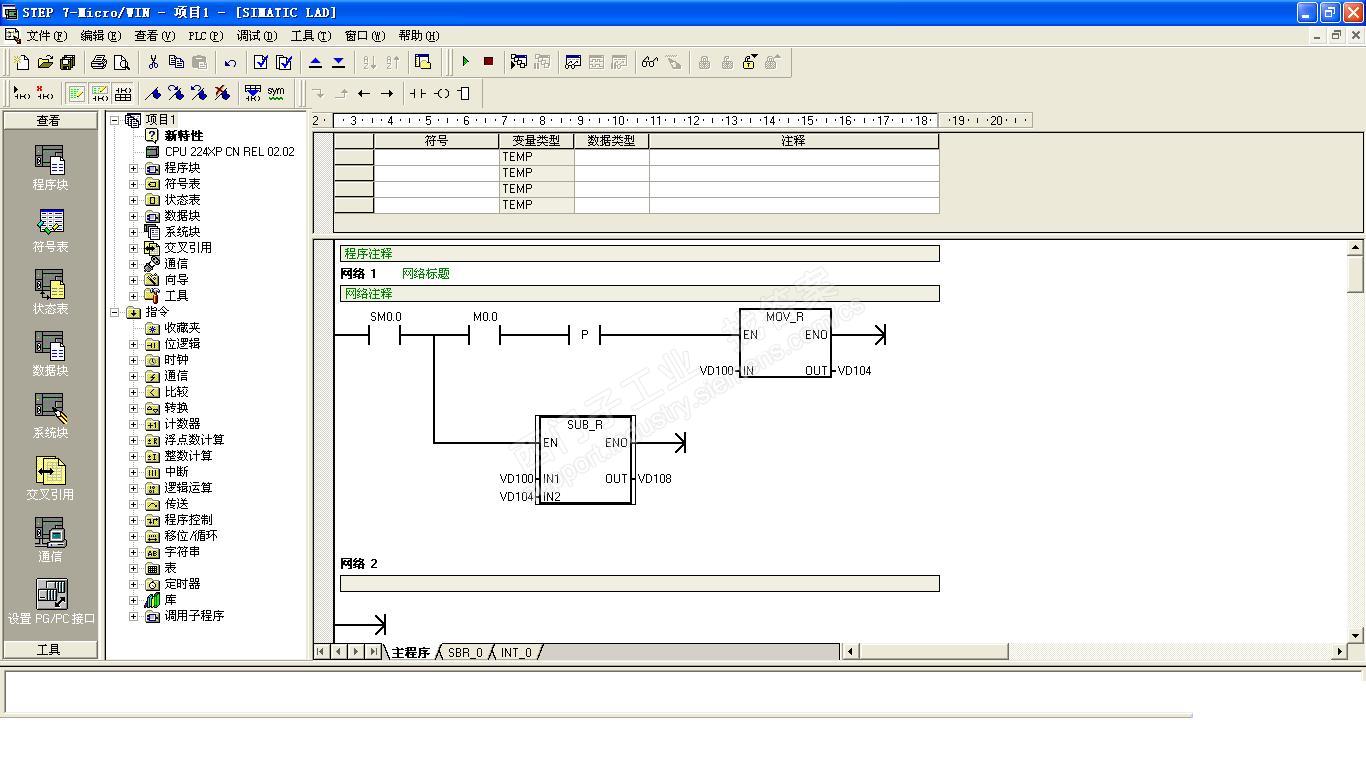The image size is (1366, 768).
Task: Click the 工具 navigation bar button
Action: pyautogui.click(x=49, y=649)
